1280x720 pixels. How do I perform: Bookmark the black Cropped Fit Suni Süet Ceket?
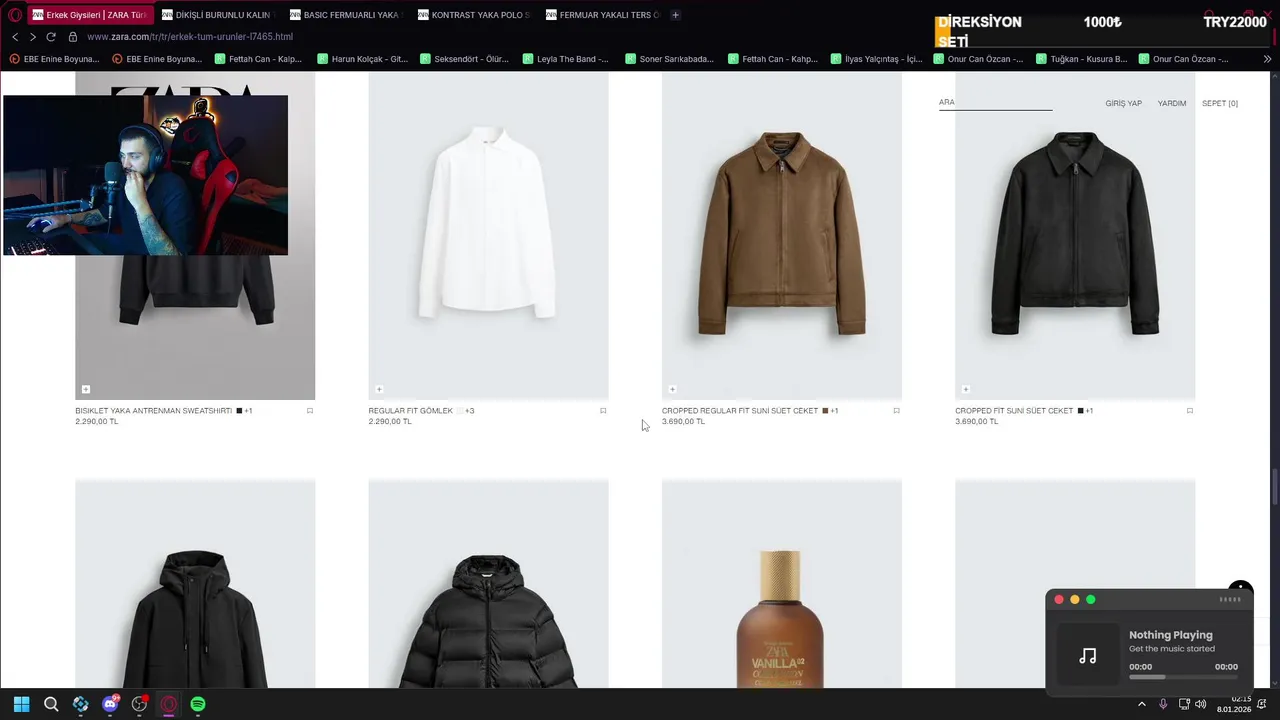(x=1190, y=411)
